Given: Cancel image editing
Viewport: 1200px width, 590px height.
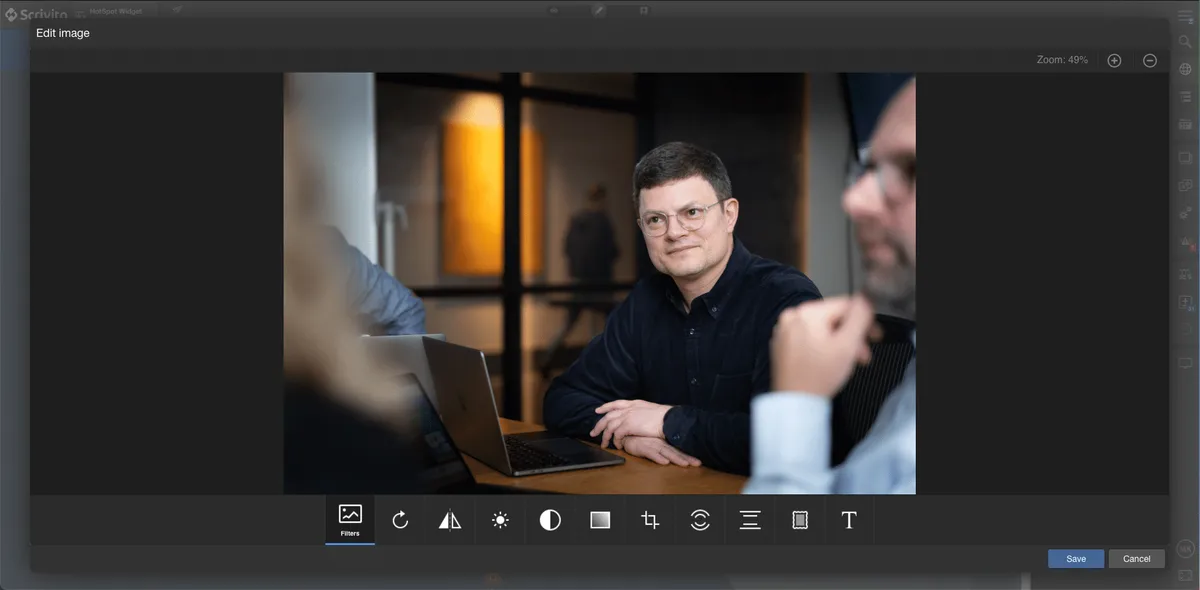Looking at the screenshot, I should 1136,559.
